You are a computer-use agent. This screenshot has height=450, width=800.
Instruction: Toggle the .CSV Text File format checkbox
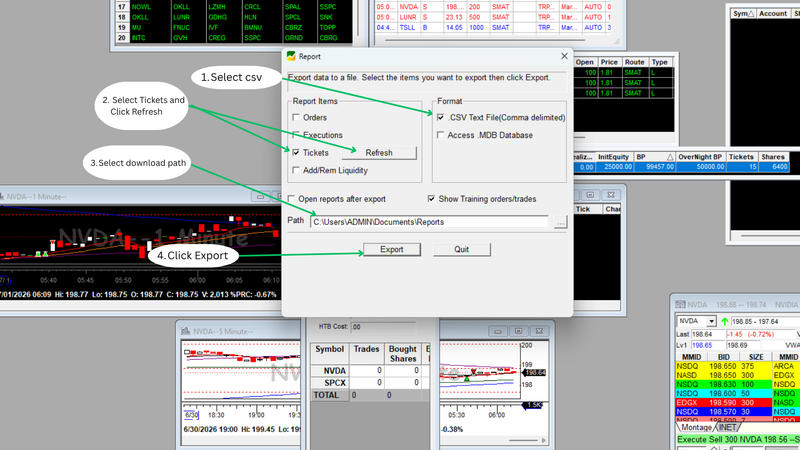[440, 117]
